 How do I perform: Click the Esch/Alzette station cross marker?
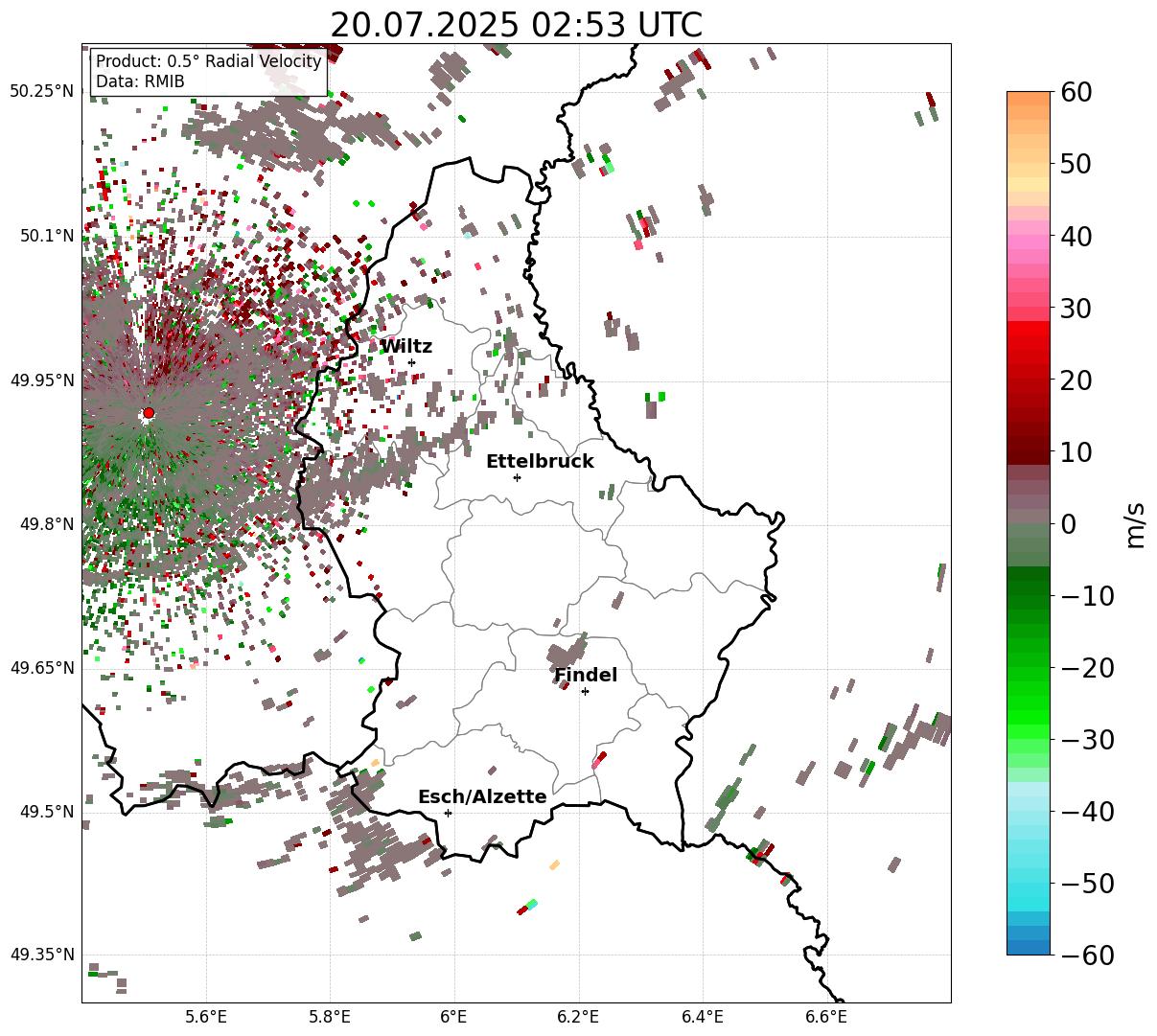448,813
